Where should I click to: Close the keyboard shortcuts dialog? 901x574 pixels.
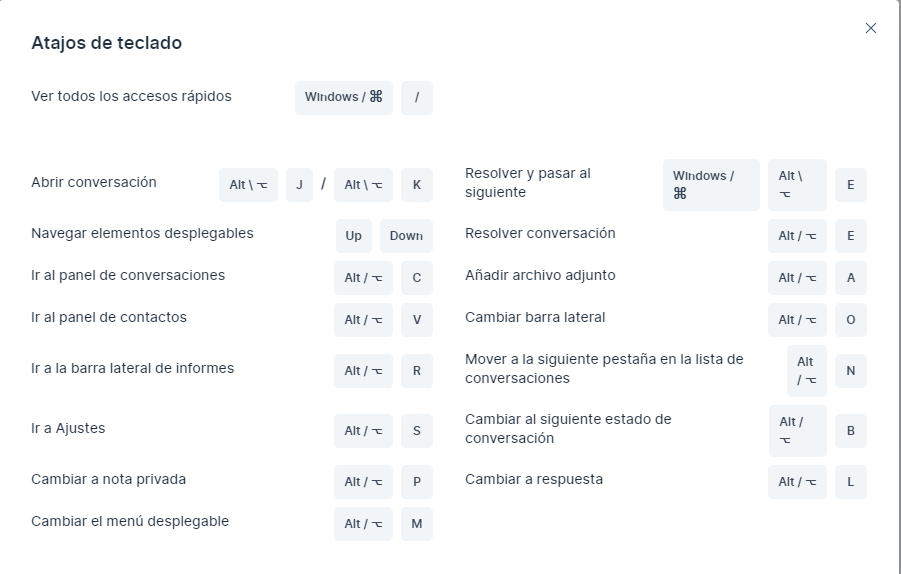870,28
